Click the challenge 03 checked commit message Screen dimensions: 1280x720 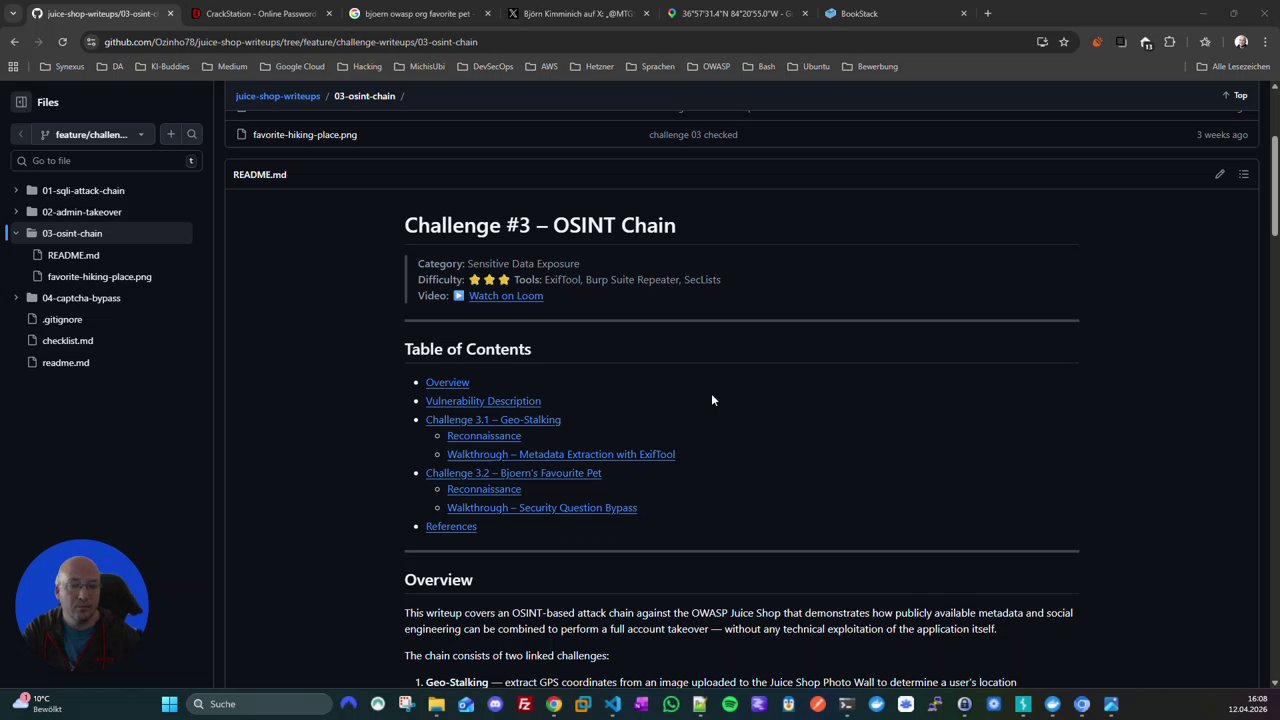tap(693, 135)
